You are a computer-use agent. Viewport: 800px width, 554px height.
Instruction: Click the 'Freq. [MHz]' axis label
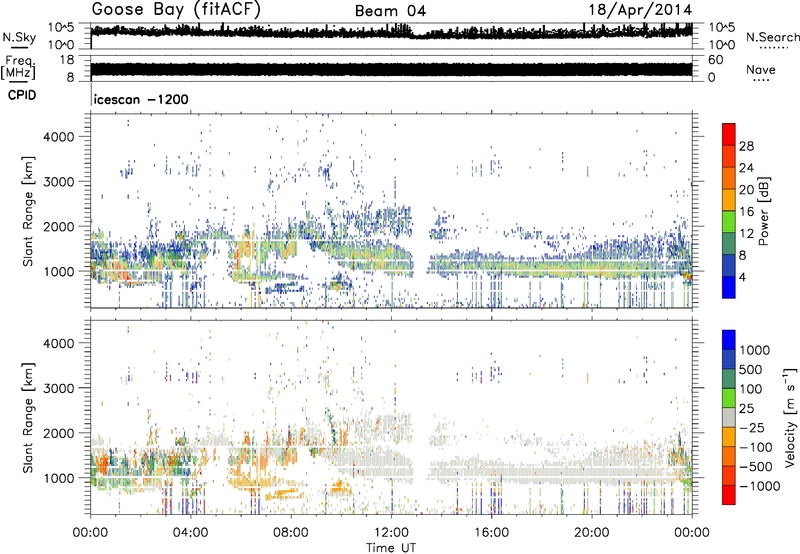(18, 67)
